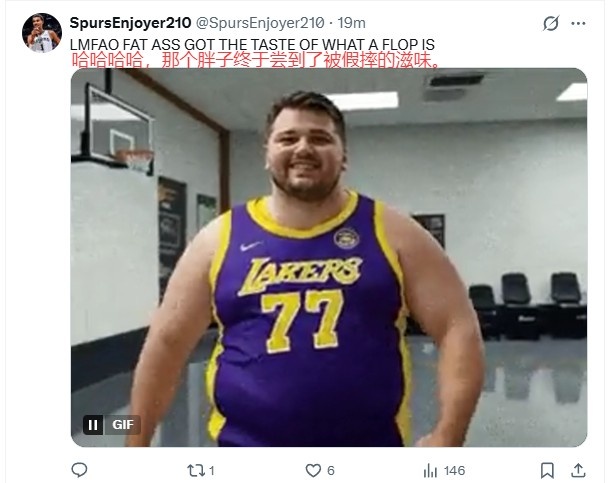Click the 146 views count
Screen dimensions: 613x483
click(x=455, y=470)
